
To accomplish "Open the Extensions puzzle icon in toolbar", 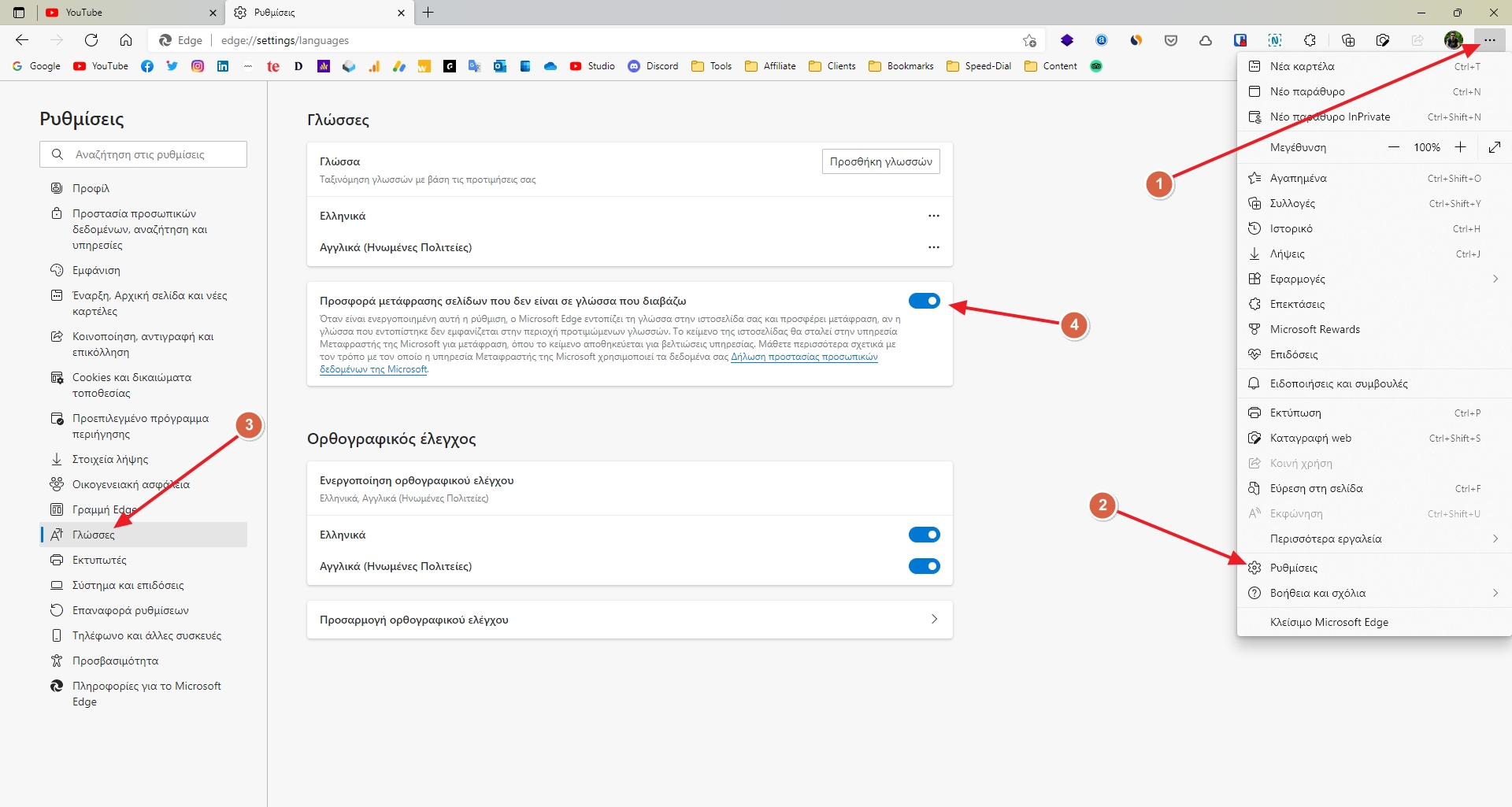I will point(1310,40).
